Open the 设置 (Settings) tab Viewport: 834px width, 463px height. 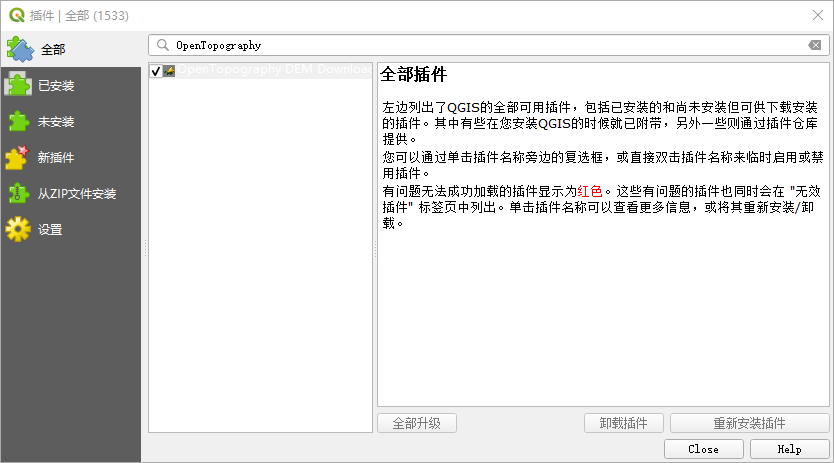[71, 229]
